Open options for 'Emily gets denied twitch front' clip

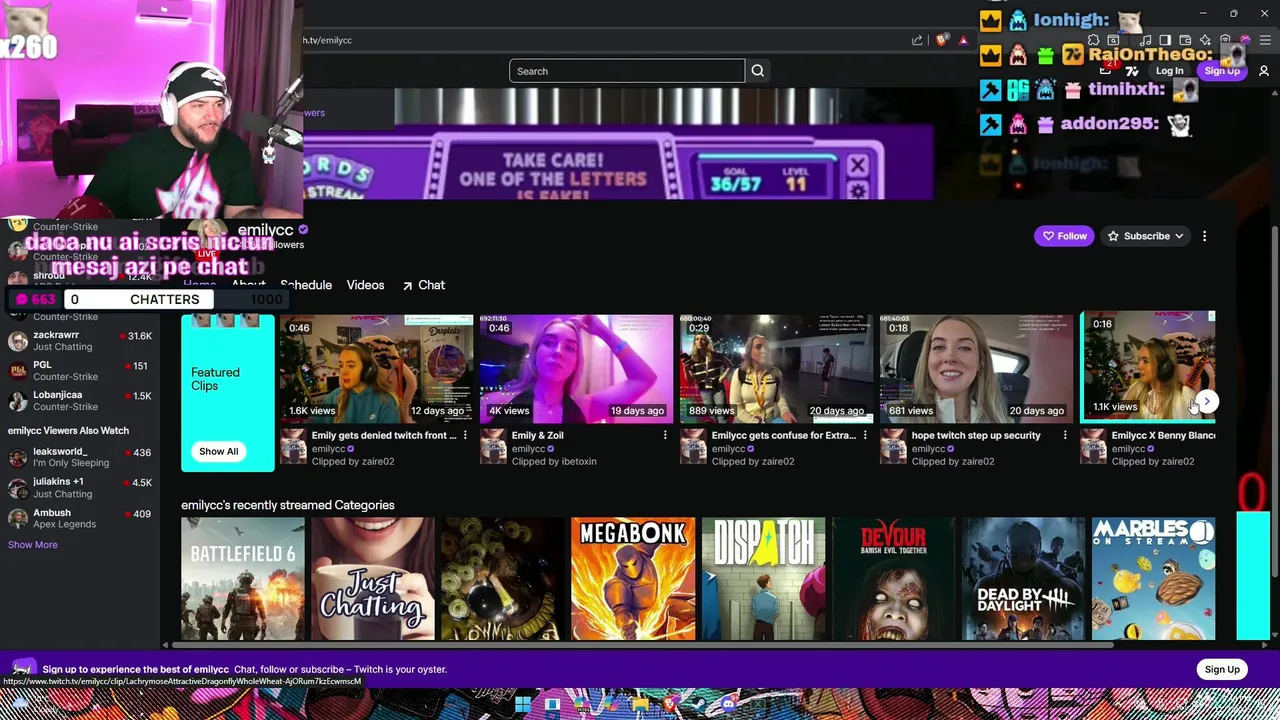pos(465,435)
